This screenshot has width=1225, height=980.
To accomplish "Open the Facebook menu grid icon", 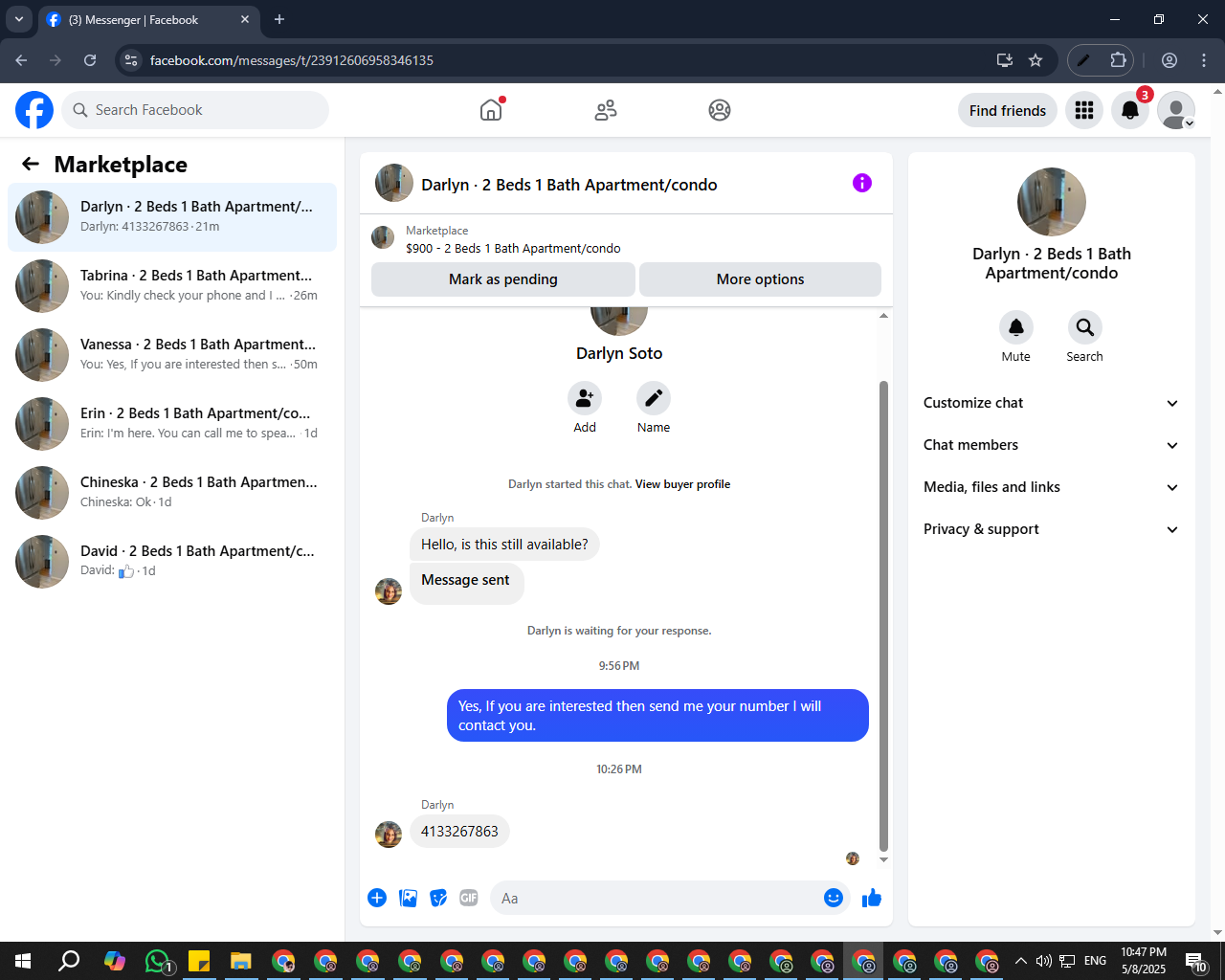I will pyautogui.click(x=1084, y=110).
